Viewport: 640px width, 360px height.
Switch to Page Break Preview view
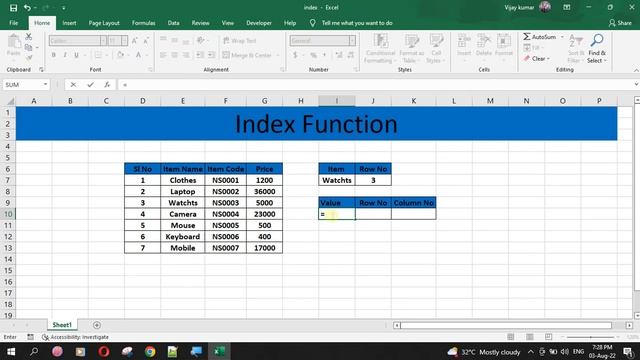(x=548, y=337)
